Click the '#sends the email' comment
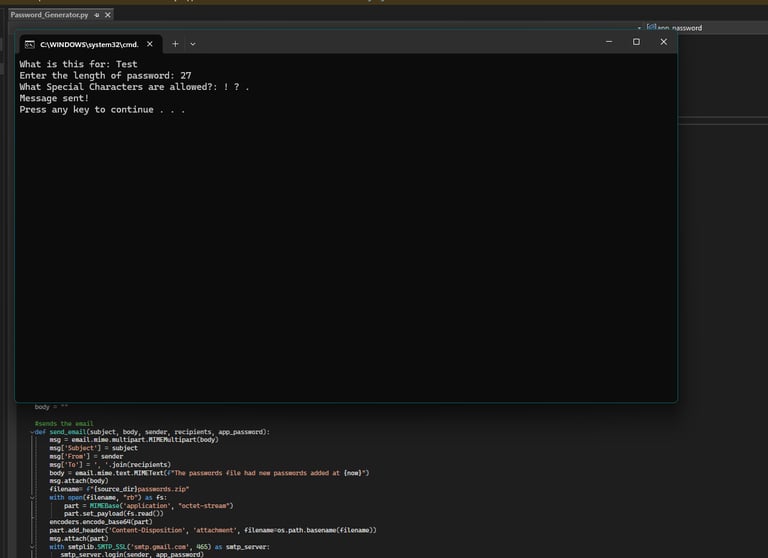Screen dimensions: 768x558 click(64, 424)
